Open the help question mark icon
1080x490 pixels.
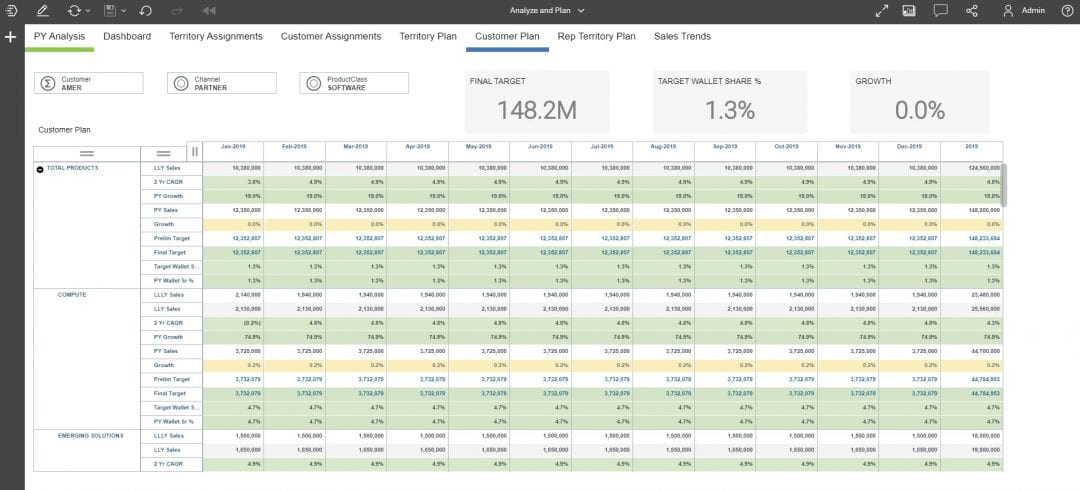click(1067, 10)
